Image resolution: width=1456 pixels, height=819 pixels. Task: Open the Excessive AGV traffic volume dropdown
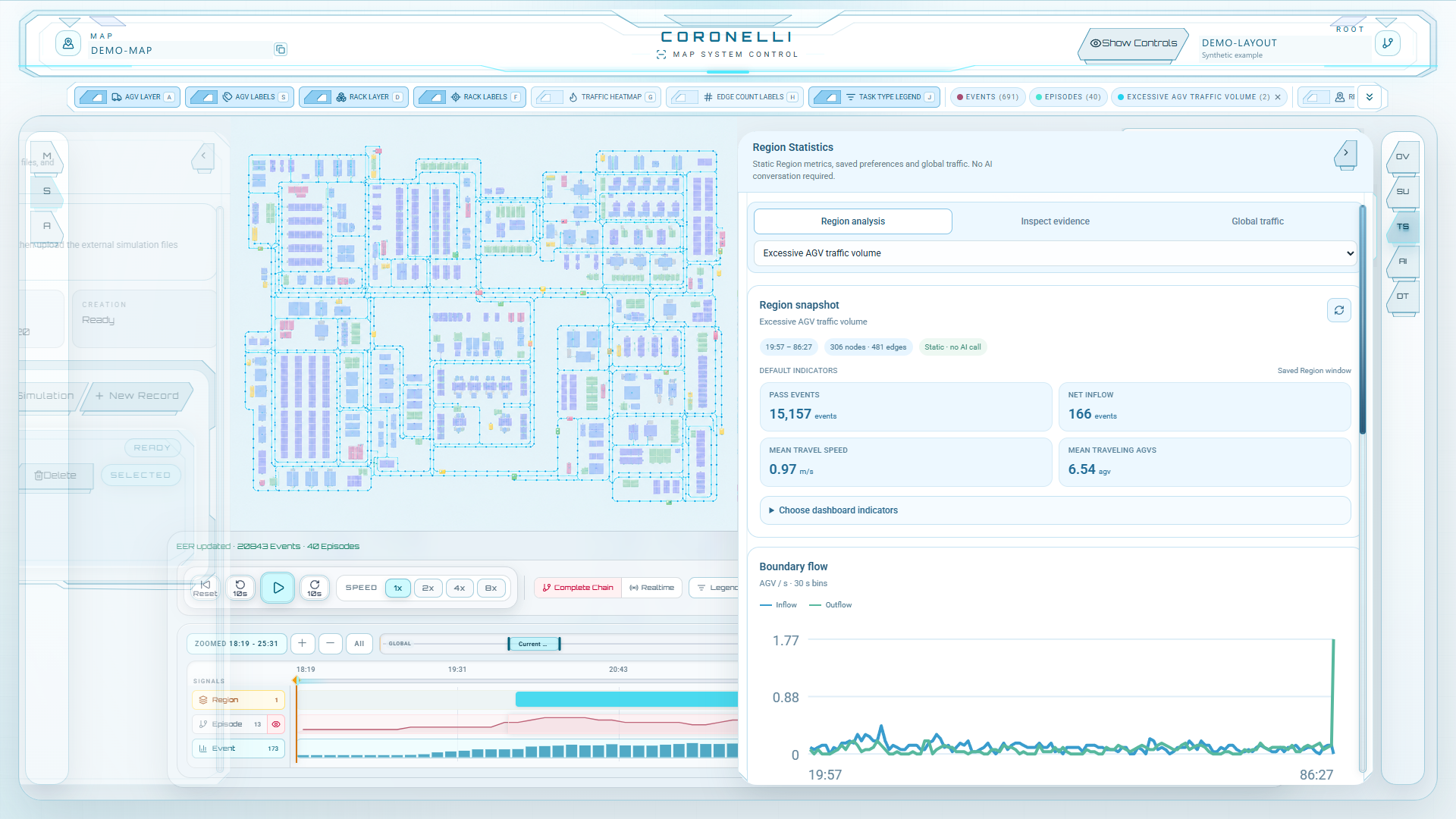point(1055,253)
